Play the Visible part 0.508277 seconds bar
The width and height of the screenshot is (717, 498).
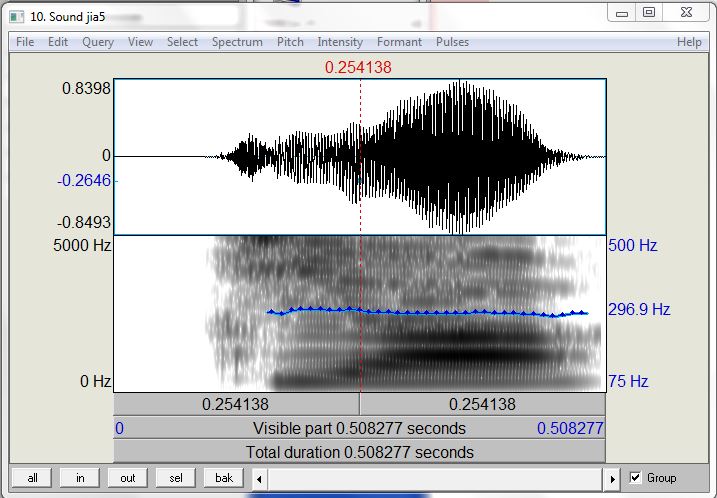tap(359, 428)
